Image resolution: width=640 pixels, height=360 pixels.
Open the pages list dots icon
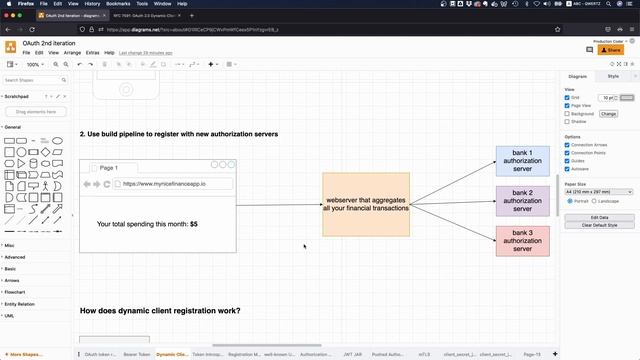(x=79, y=354)
